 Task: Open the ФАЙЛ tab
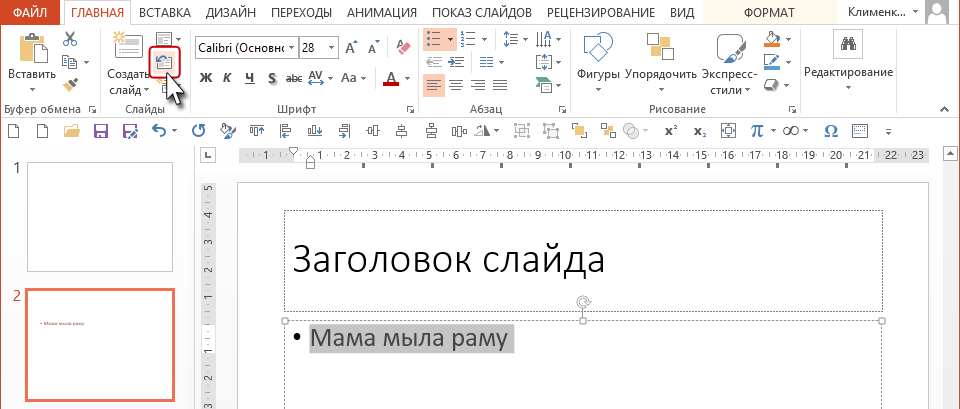(30, 12)
